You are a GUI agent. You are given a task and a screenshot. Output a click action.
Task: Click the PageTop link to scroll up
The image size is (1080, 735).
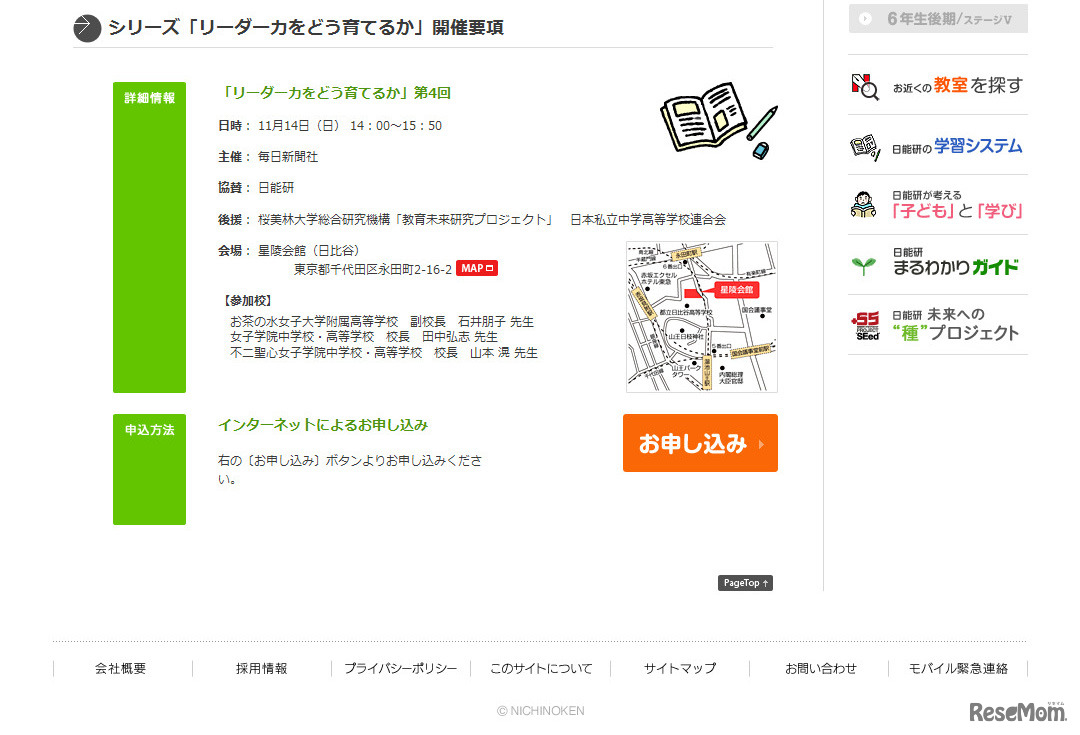click(745, 582)
